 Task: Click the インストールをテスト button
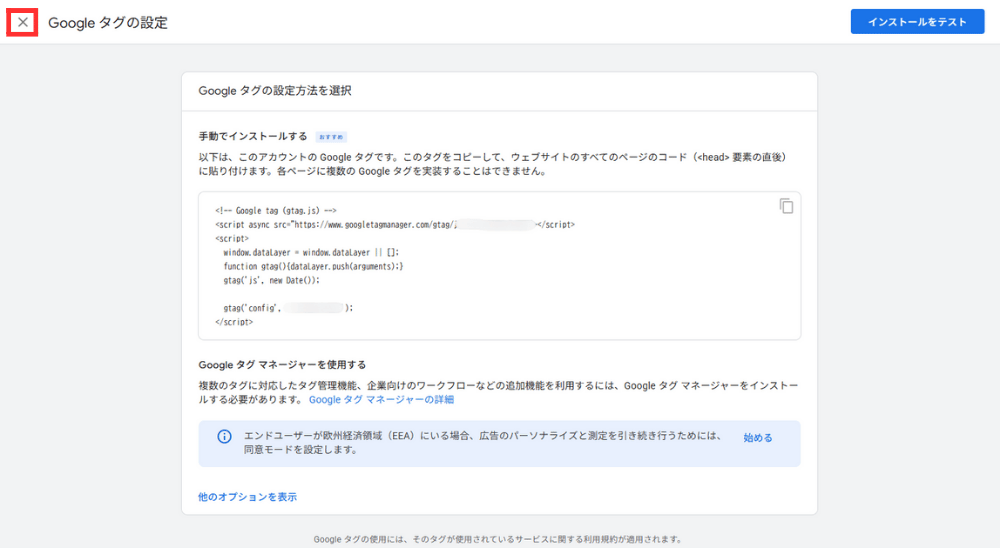point(917,22)
